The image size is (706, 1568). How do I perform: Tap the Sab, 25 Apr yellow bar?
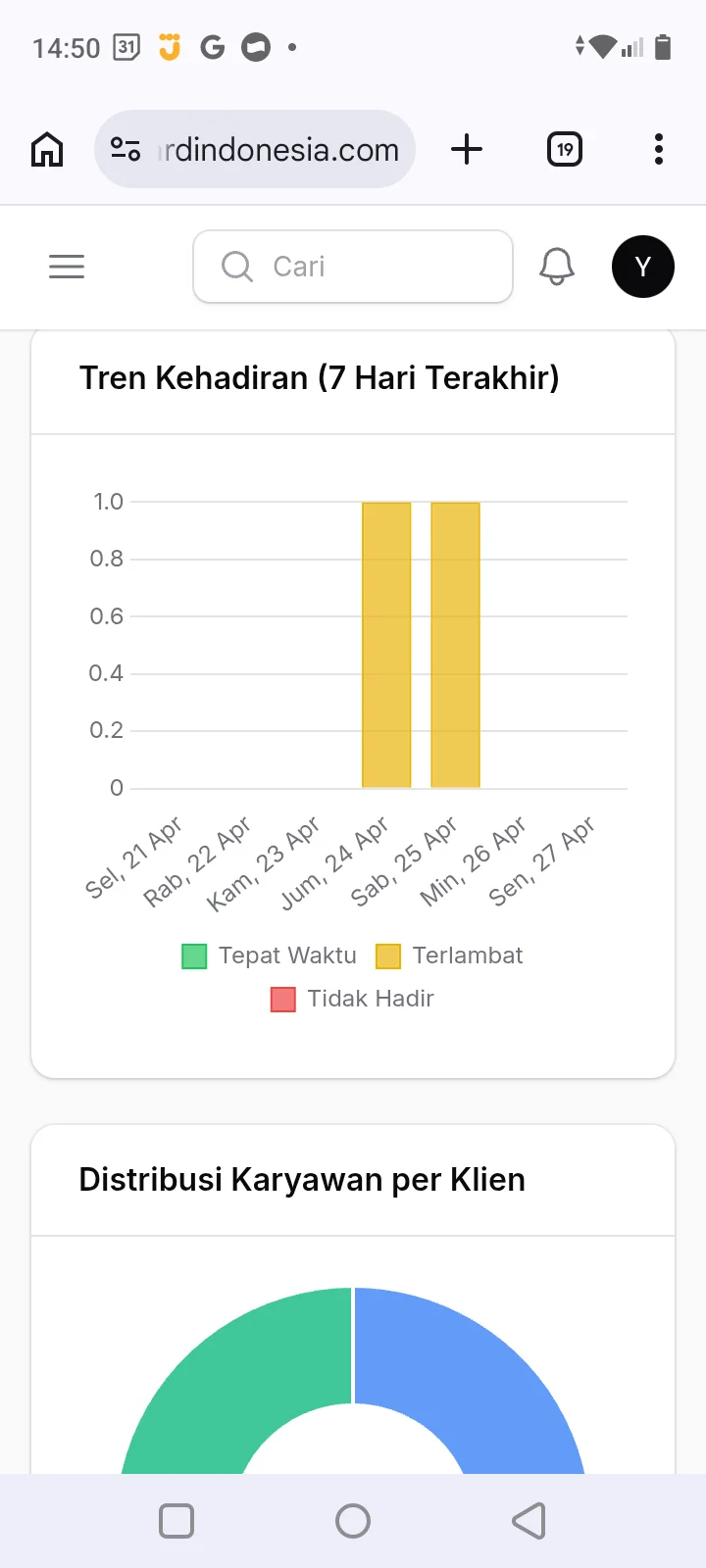point(455,645)
